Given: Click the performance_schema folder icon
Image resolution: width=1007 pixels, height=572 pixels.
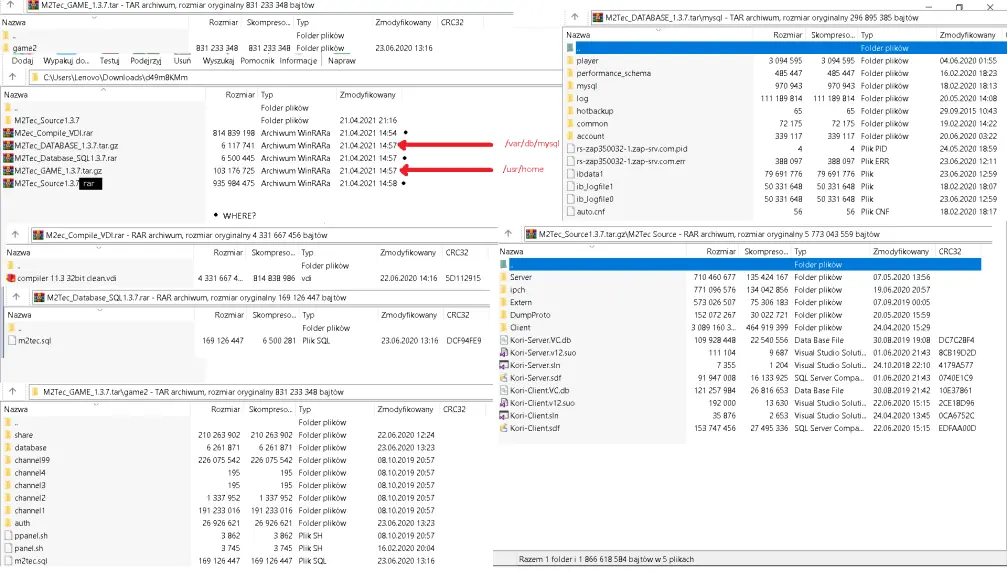Looking at the screenshot, I should pos(569,73).
